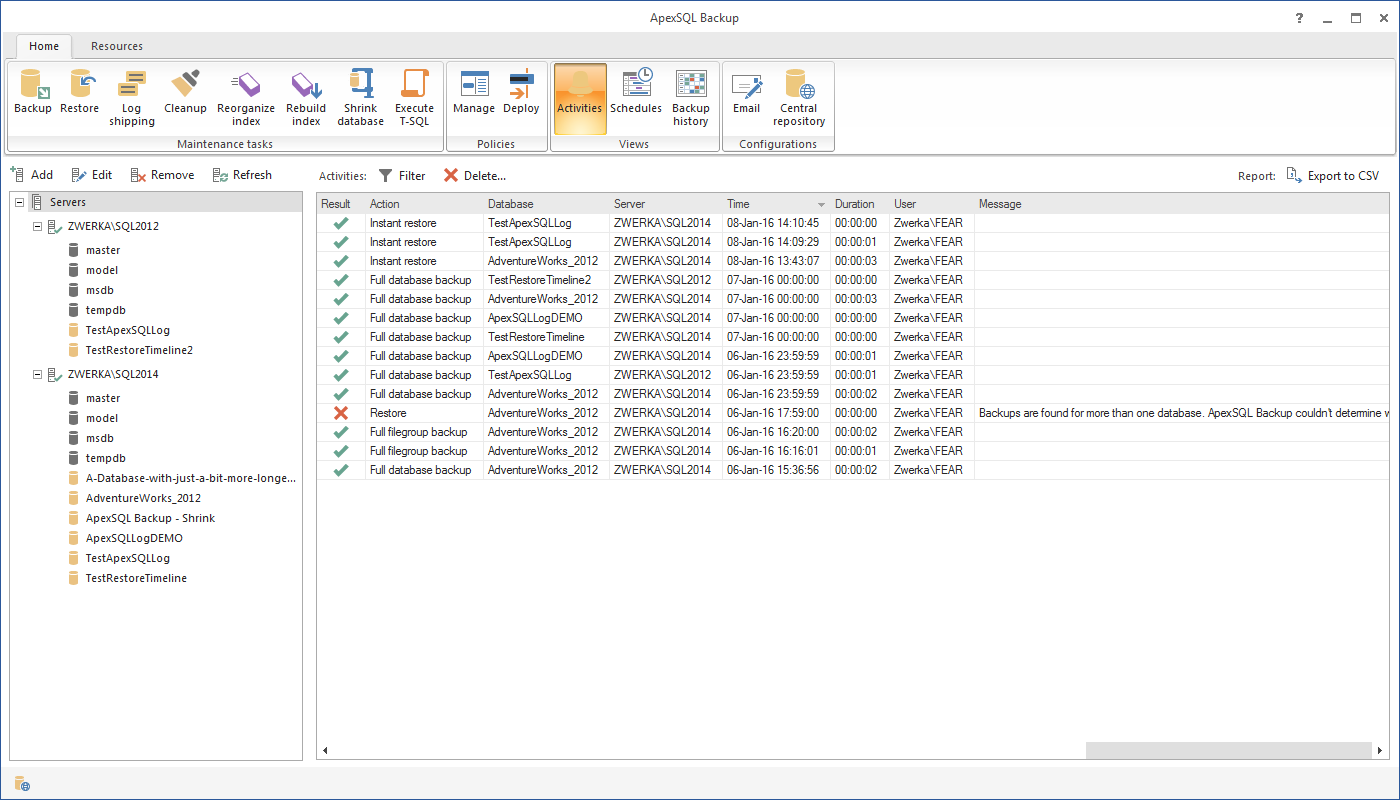Export report to CSV
The width and height of the screenshot is (1400, 800).
point(1333,175)
